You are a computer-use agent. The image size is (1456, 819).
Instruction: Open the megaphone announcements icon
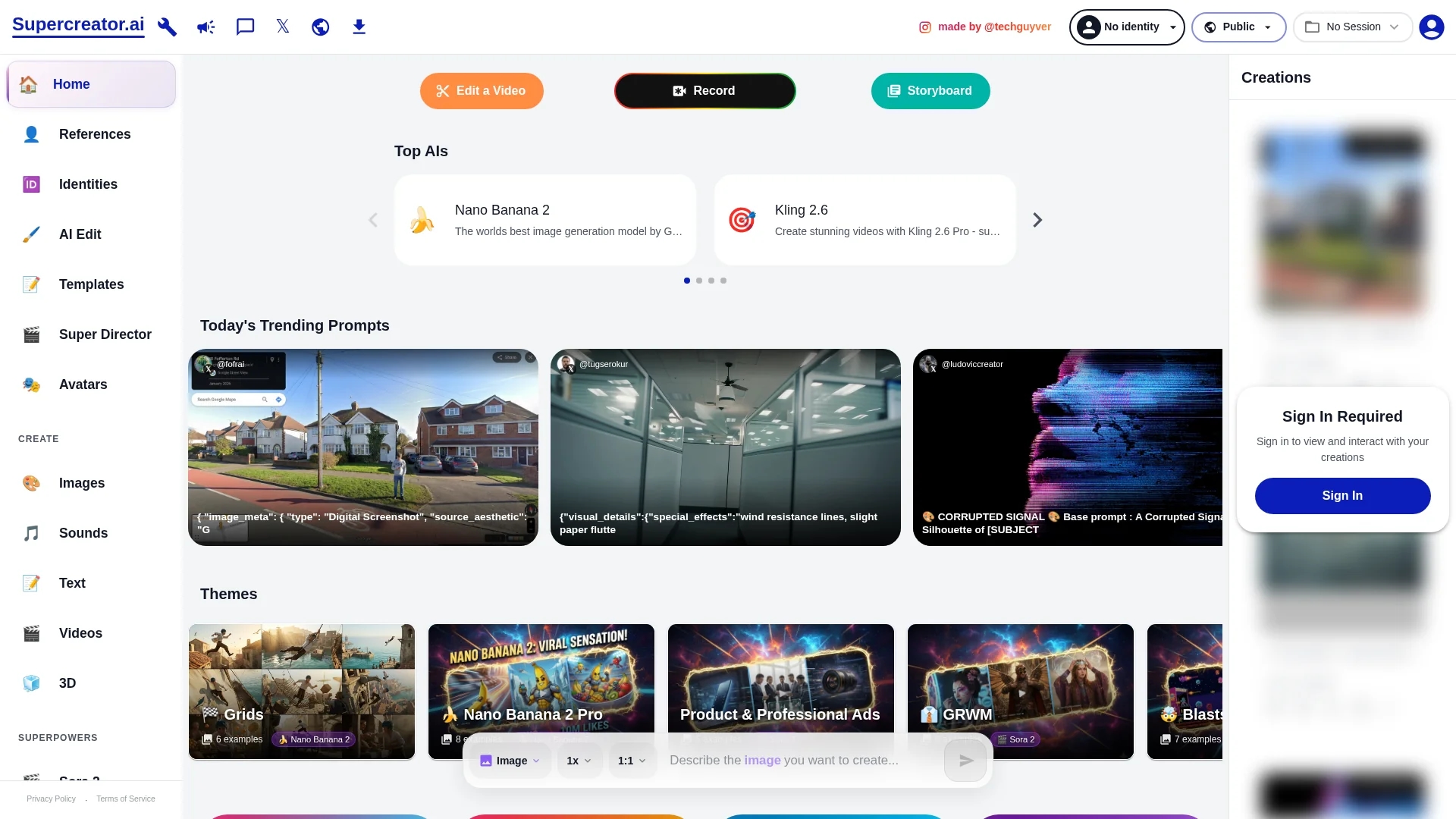click(206, 27)
